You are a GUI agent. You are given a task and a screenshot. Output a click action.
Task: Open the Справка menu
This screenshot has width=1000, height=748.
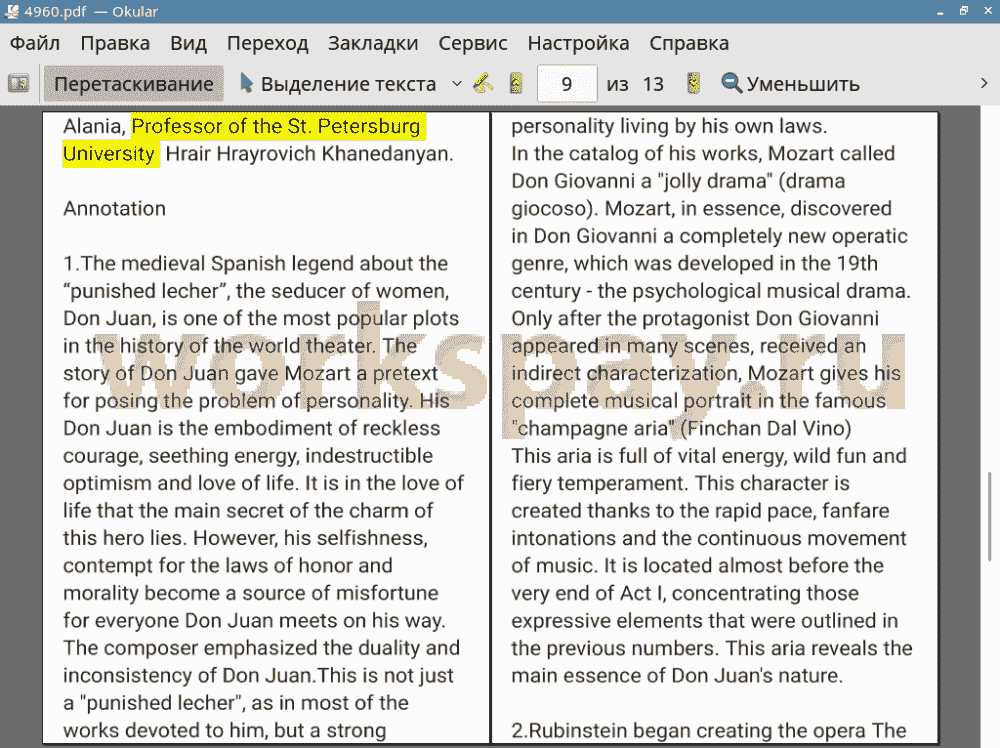(x=689, y=43)
